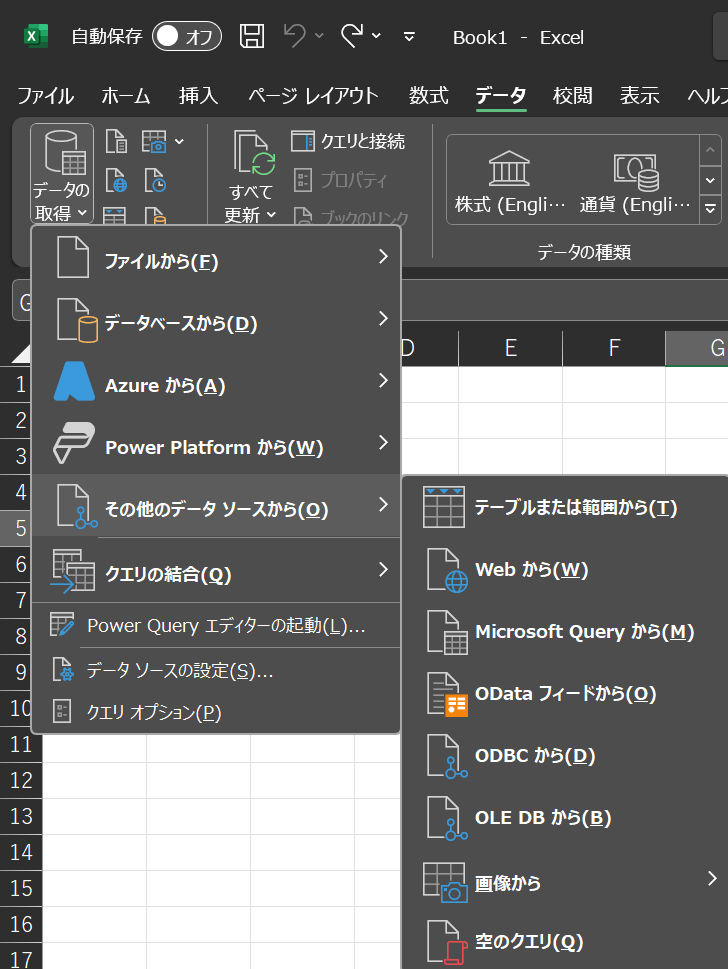The width and height of the screenshot is (728, 969).
Task: Open the データベースから(D) submenu
Action: pos(216,319)
